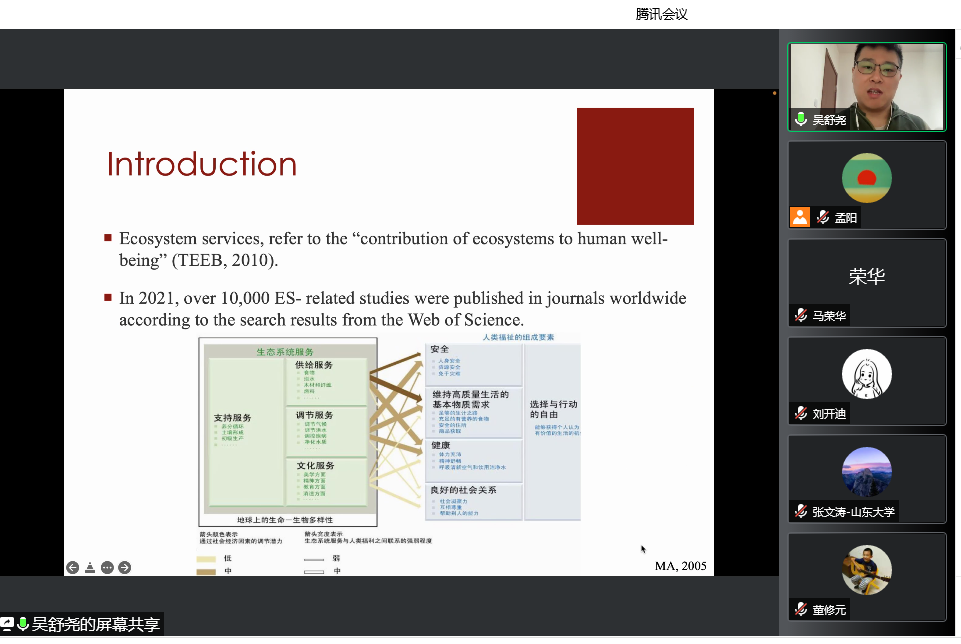Select 董修元's guitar player avatar
The width and height of the screenshot is (961, 644).
tap(867, 570)
